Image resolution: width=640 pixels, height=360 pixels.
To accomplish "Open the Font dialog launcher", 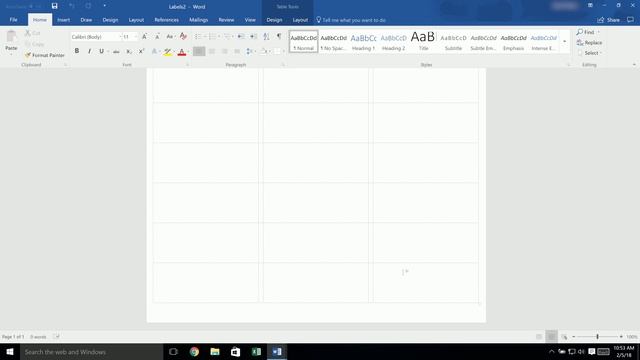I will point(187,65).
